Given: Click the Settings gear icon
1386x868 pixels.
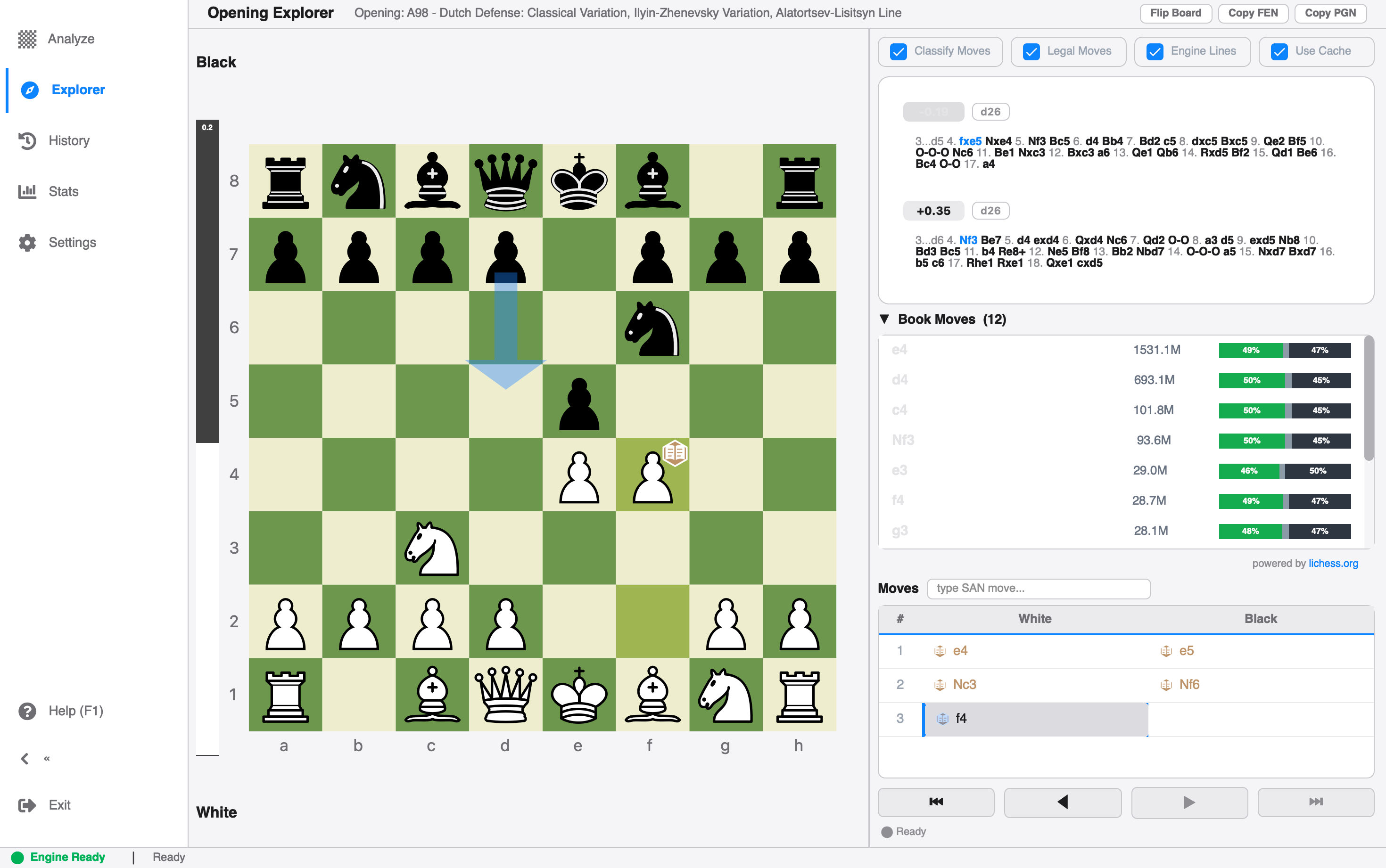Looking at the screenshot, I should (x=27, y=242).
